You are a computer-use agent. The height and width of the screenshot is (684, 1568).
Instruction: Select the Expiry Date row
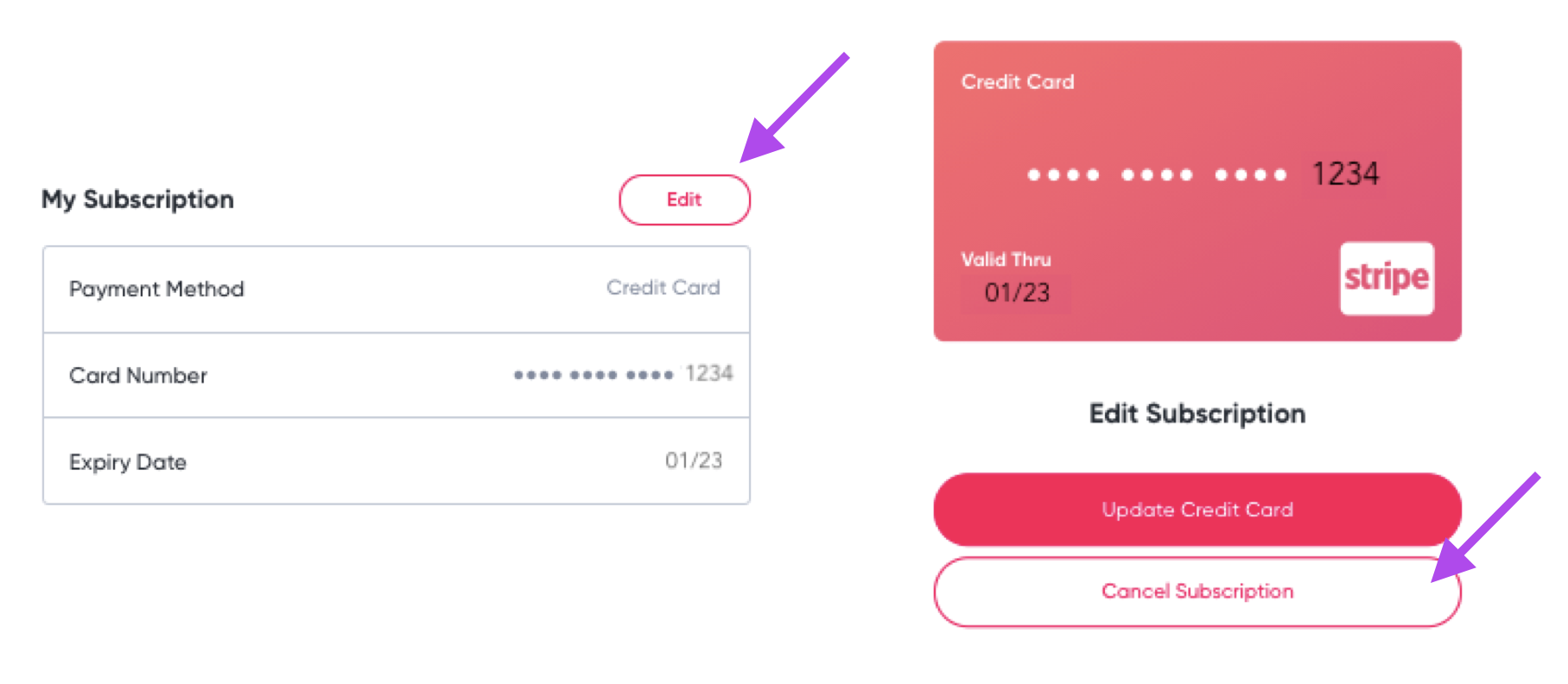coord(397,461)
